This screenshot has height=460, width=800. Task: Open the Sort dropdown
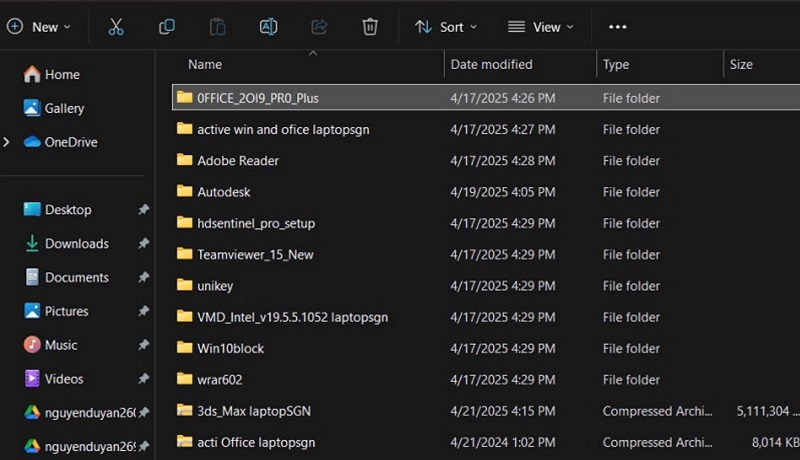click(446, 27)
